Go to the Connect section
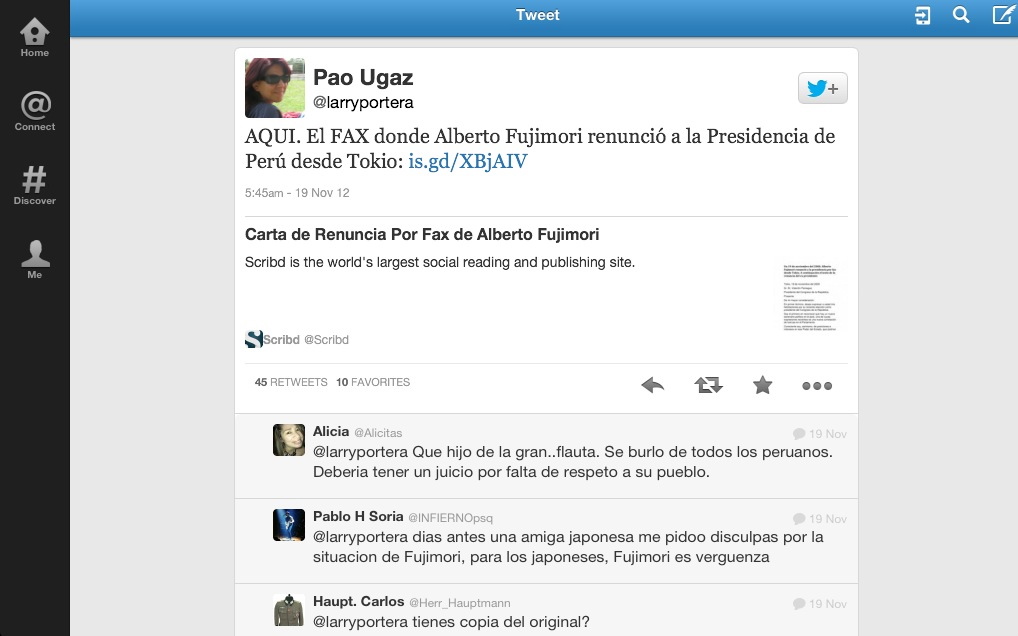The image size is (1018, 636). point(34,111)
